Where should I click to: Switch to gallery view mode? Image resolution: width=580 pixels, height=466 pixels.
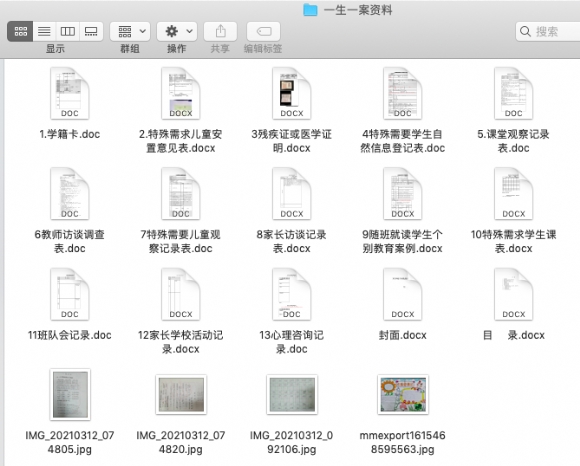coord(91,31)
